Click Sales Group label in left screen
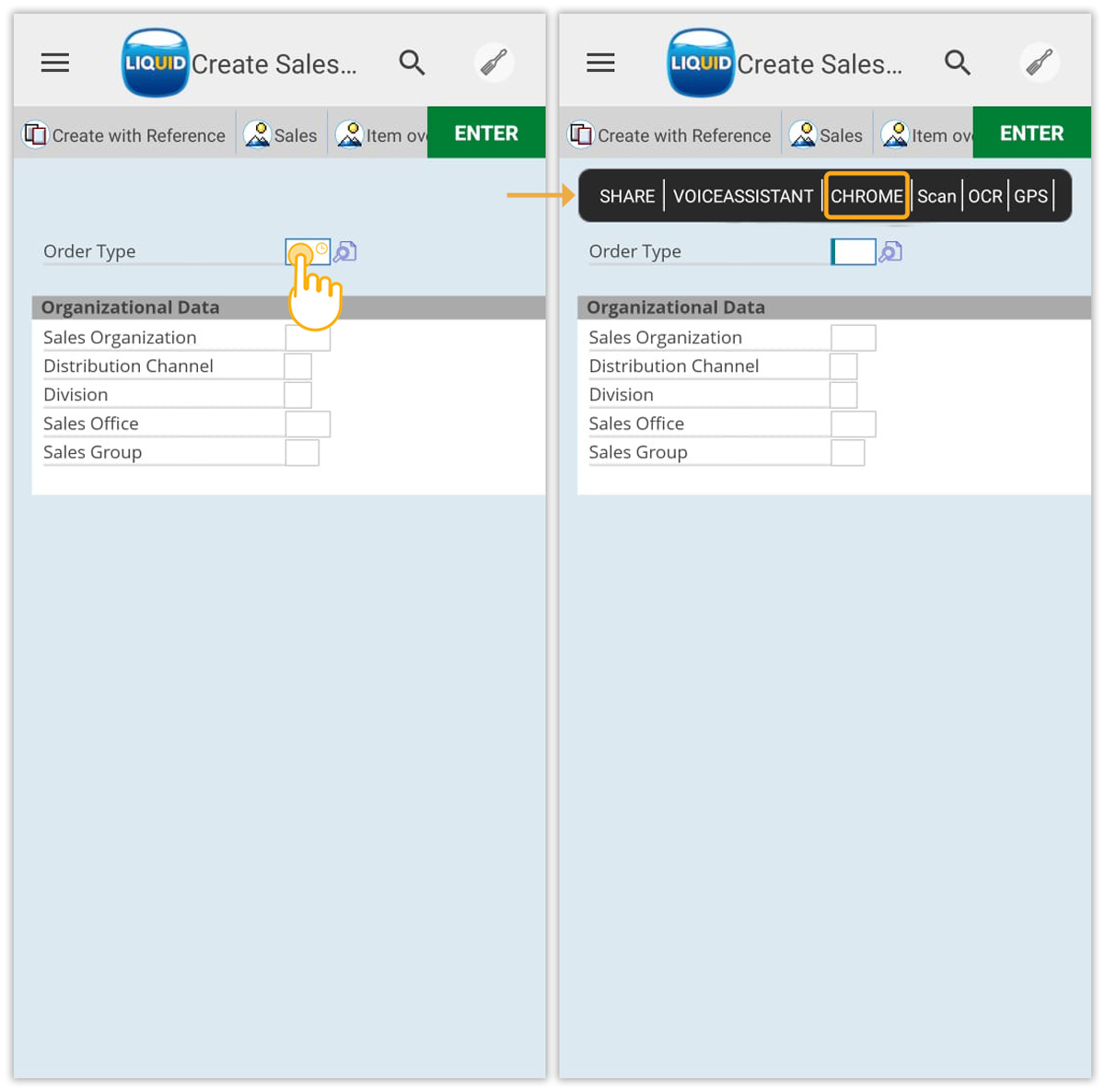Image resolution: width=1105 pixels, height=1092 pixels. [x=92, y=452]
